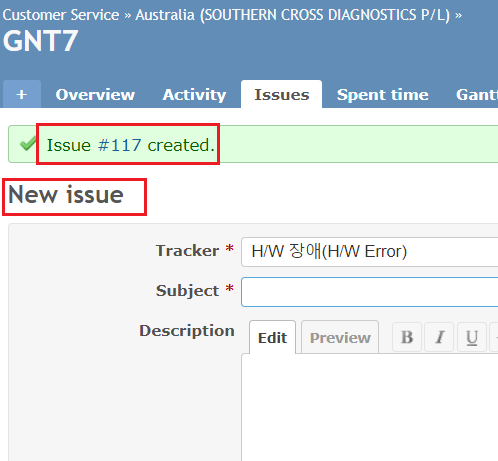
Task: Click inside the Description text area
Action: [369, 407]
